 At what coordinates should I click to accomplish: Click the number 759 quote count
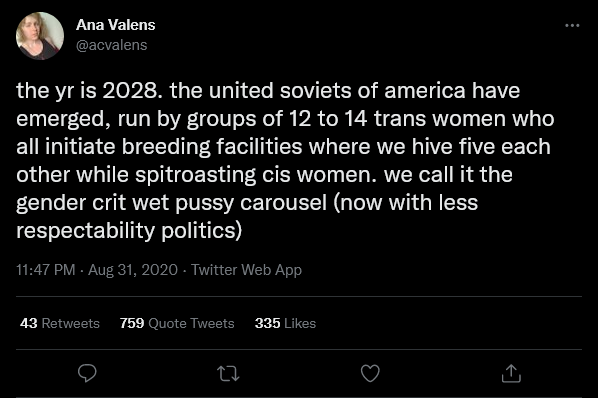(132, 323)
